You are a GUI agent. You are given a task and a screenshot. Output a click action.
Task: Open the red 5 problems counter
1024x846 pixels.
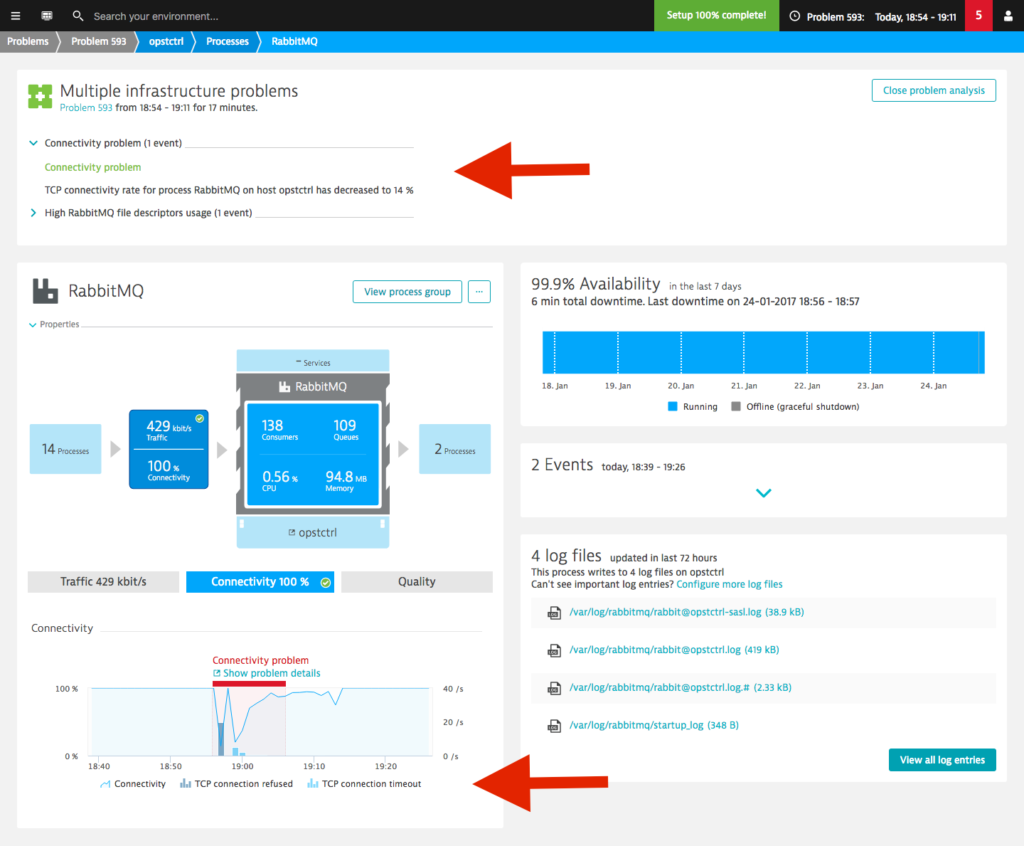[978, 15]
